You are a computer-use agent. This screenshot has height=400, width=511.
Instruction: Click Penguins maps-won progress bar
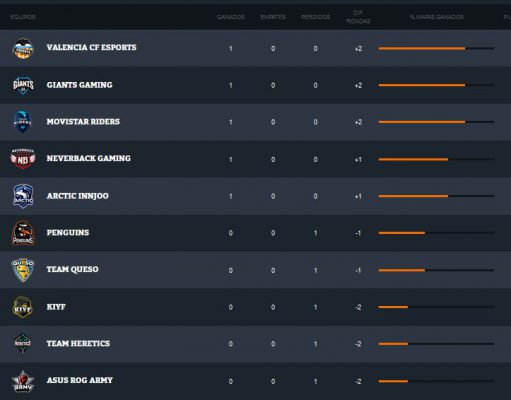436,233
